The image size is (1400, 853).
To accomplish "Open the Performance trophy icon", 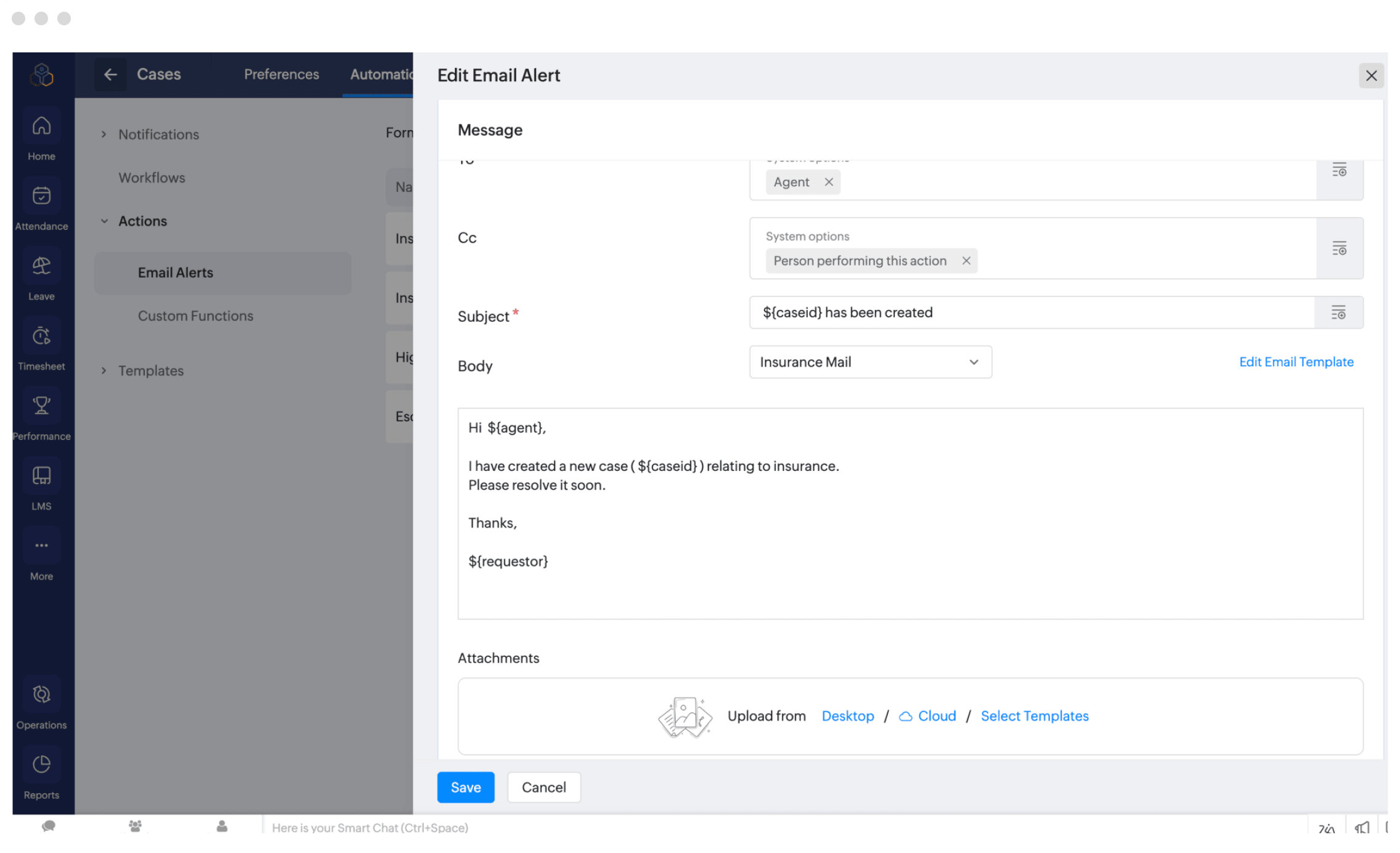I will [x=41, y=406].
